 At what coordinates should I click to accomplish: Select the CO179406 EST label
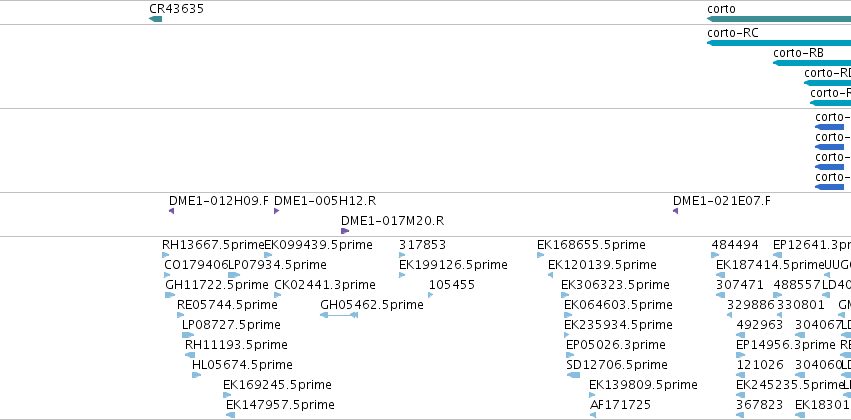(x=196, y=265)
